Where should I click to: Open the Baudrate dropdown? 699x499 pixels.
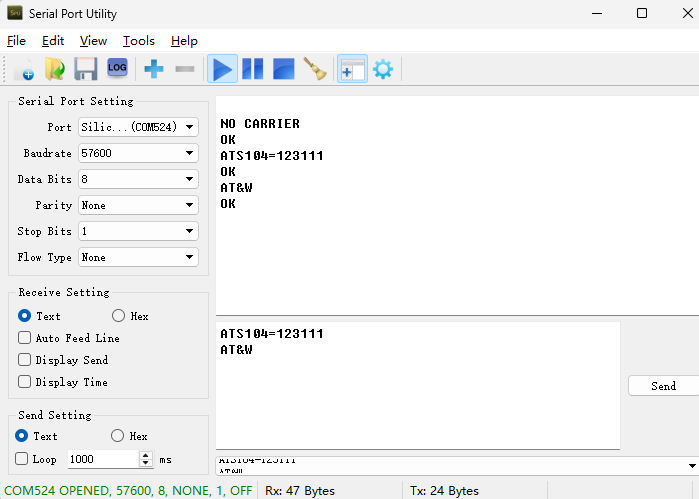coord(138,153)
